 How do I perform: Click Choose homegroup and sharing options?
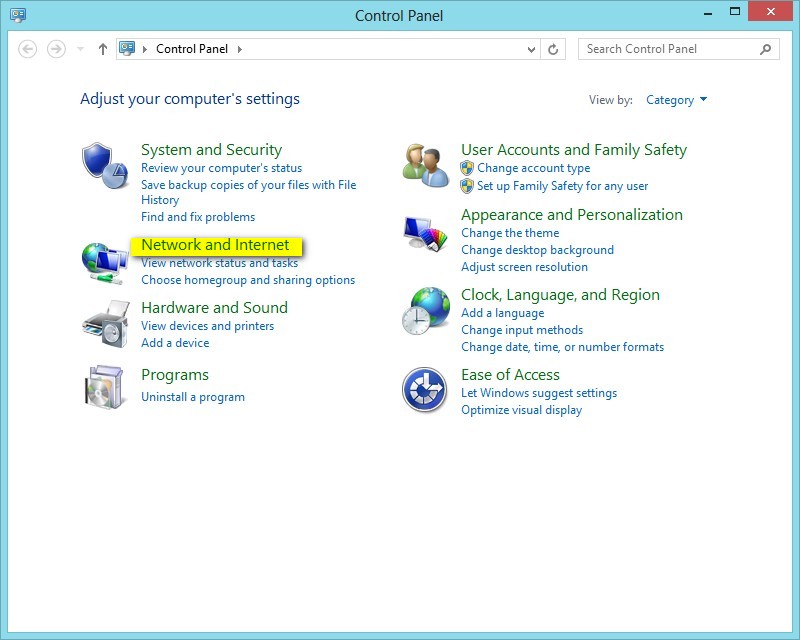click(248, 280)
